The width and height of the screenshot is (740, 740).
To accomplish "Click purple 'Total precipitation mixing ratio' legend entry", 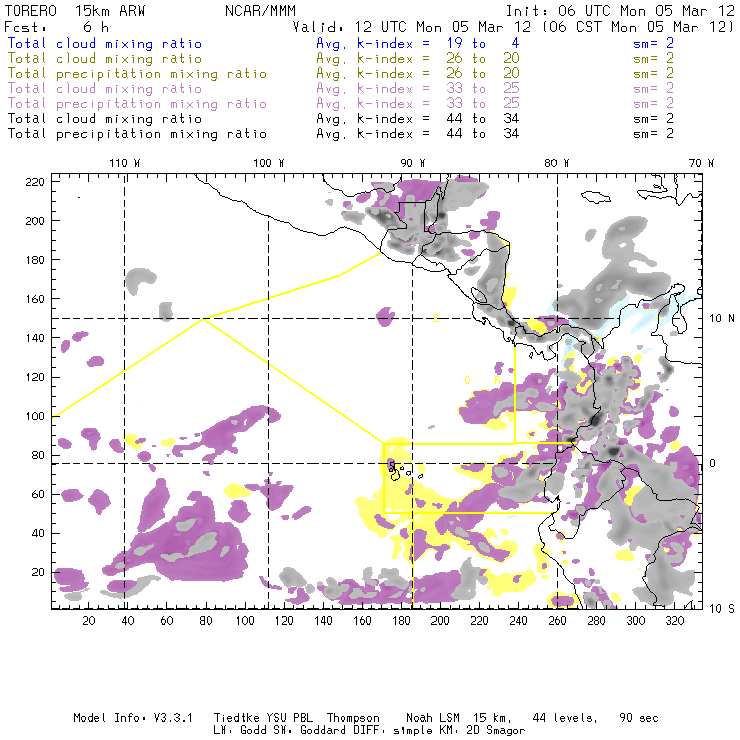I will 137,103.
